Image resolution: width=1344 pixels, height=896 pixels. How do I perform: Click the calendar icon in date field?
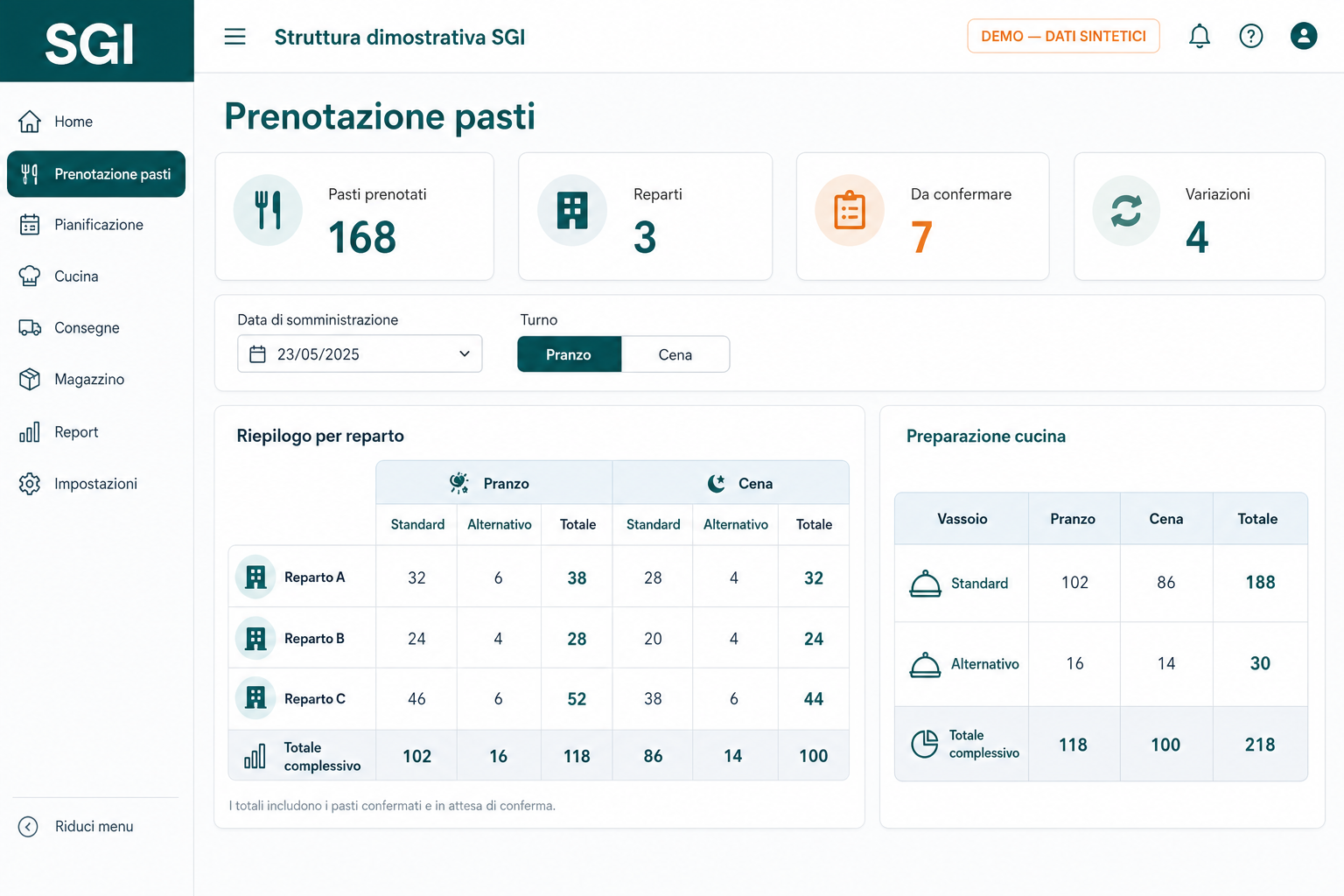click(257, 354)
